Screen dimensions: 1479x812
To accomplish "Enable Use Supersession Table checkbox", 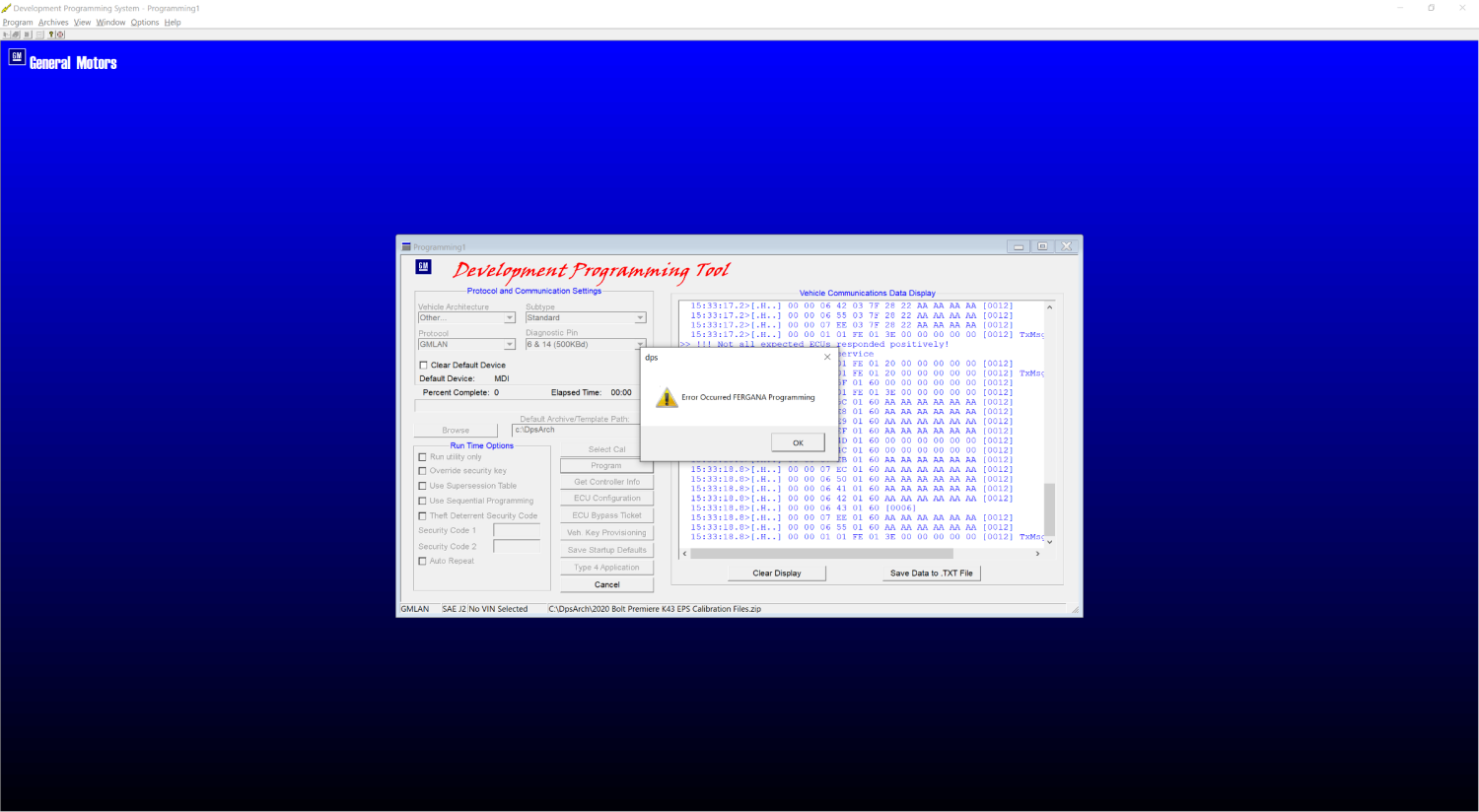I will coord(423,486).
